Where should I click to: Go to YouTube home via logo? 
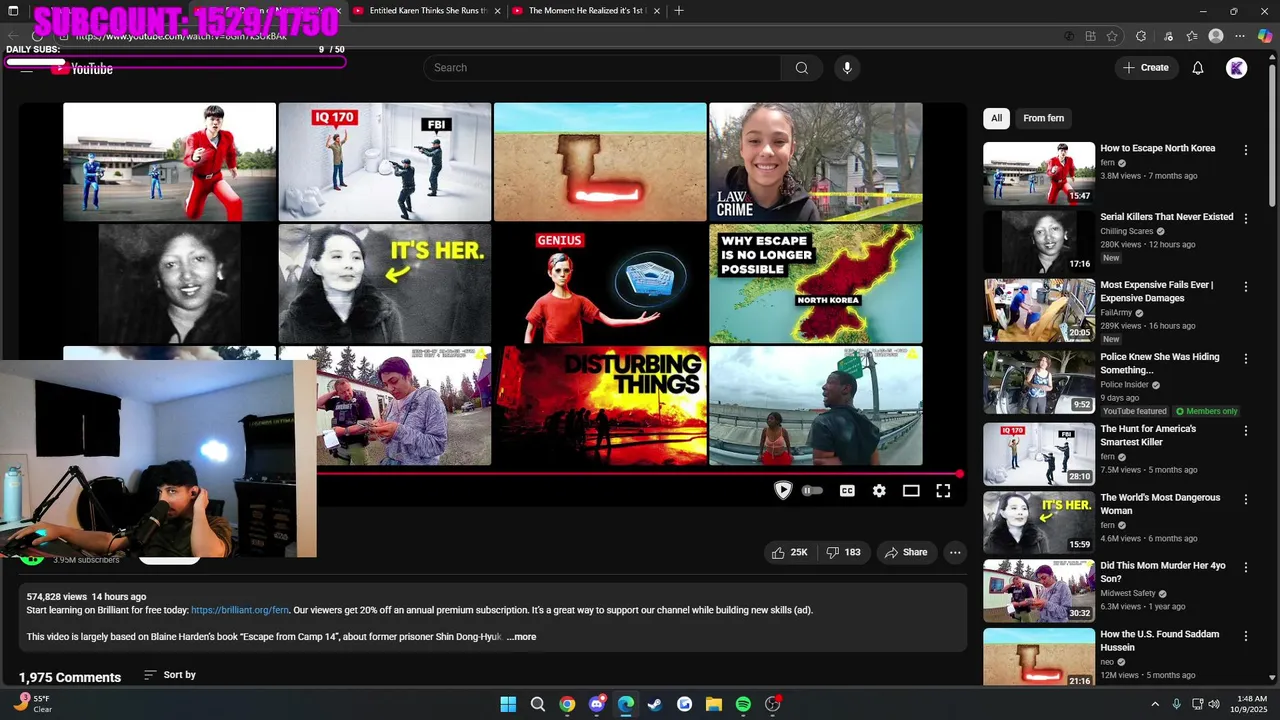tap(83, 69)
